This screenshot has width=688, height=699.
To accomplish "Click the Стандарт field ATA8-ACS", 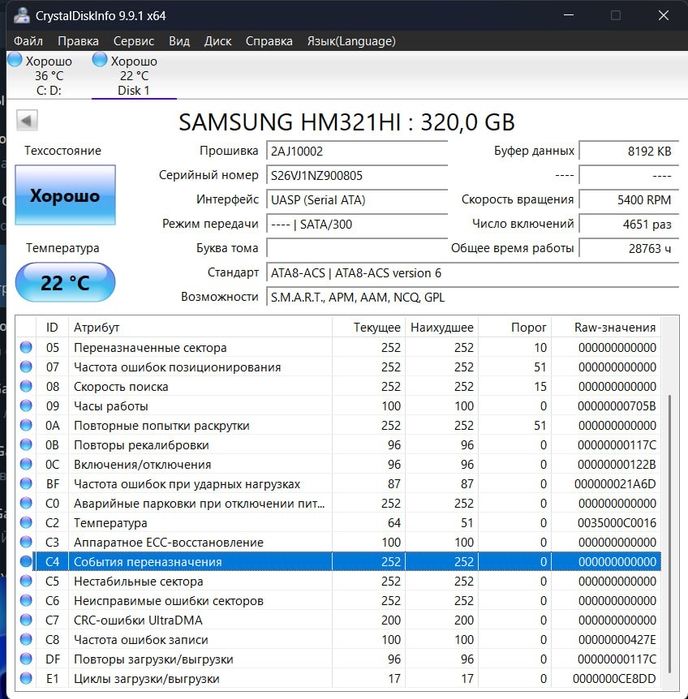I will tap(473, 273).
